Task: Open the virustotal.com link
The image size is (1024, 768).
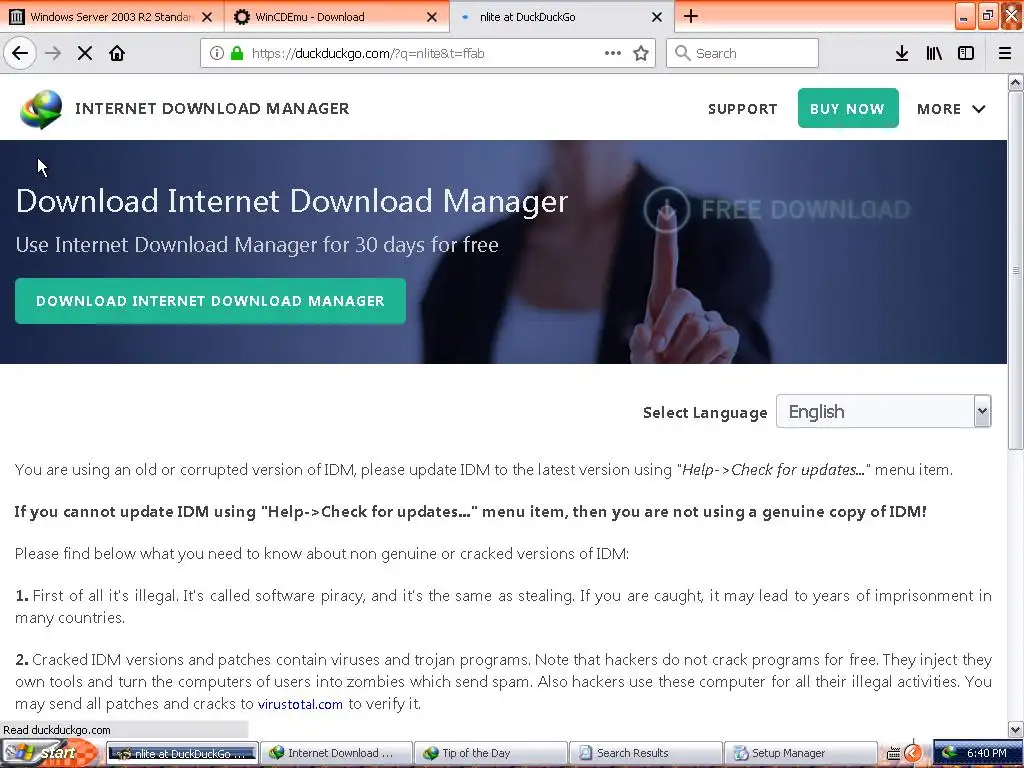Action: (300, 704)
